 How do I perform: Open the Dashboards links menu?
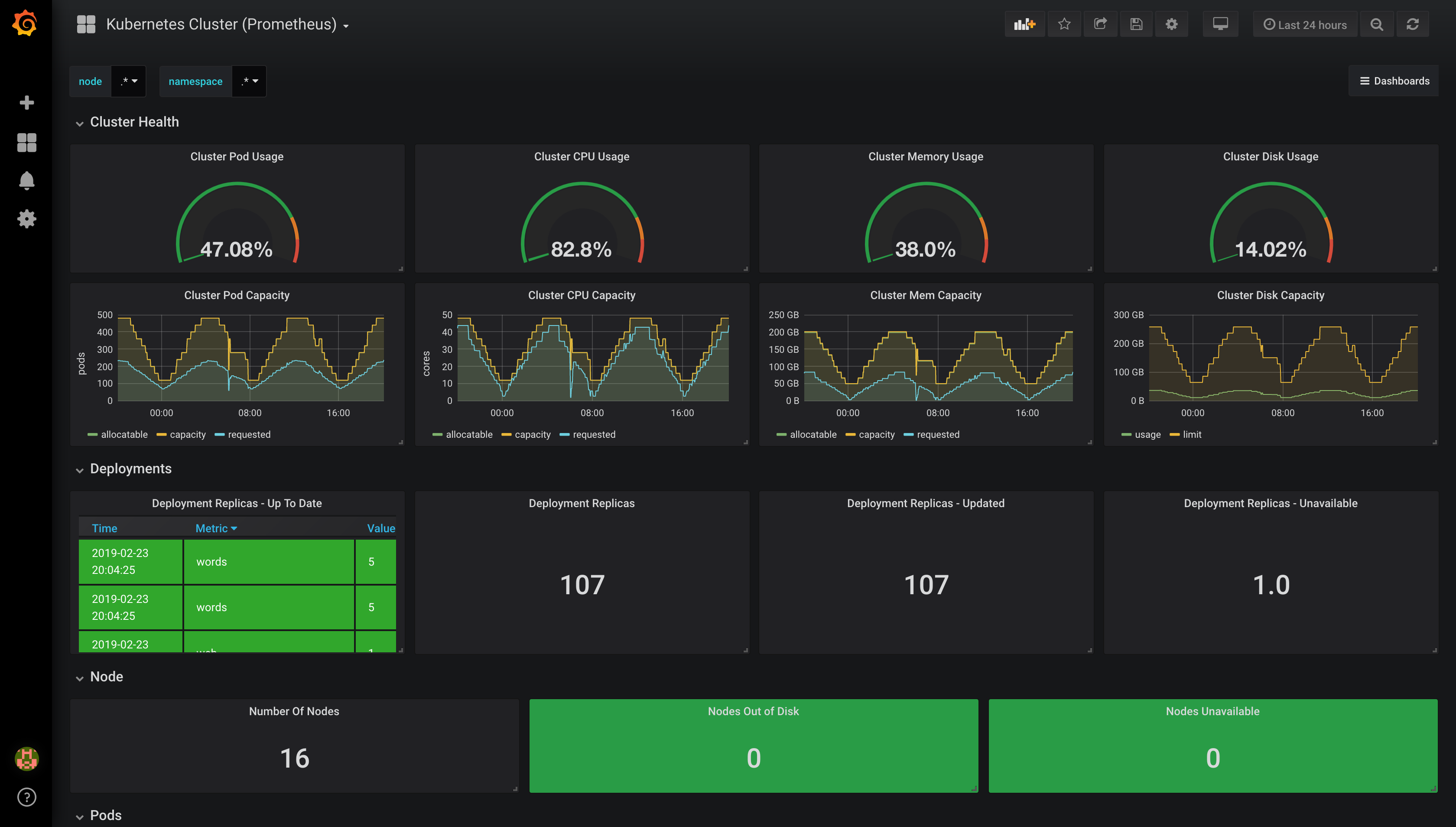[1394, 81]
